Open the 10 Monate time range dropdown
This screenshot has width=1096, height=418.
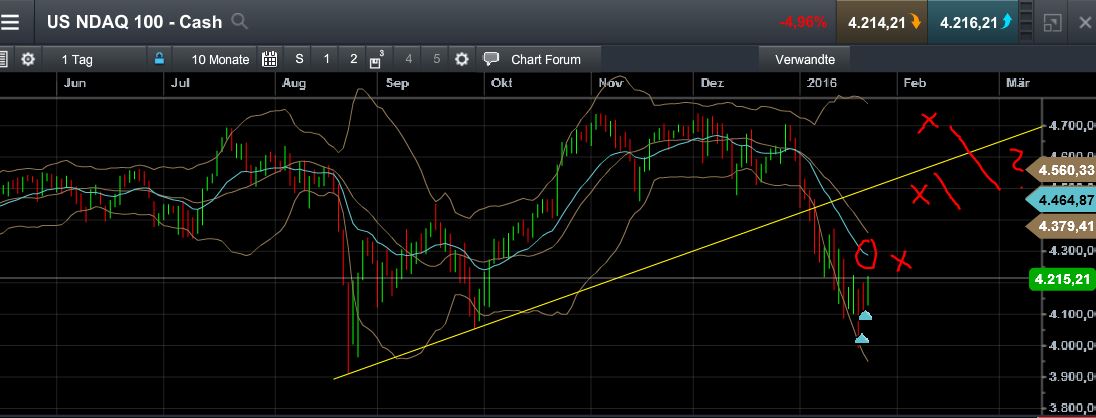pyautogui.click(x=220, y=59)
